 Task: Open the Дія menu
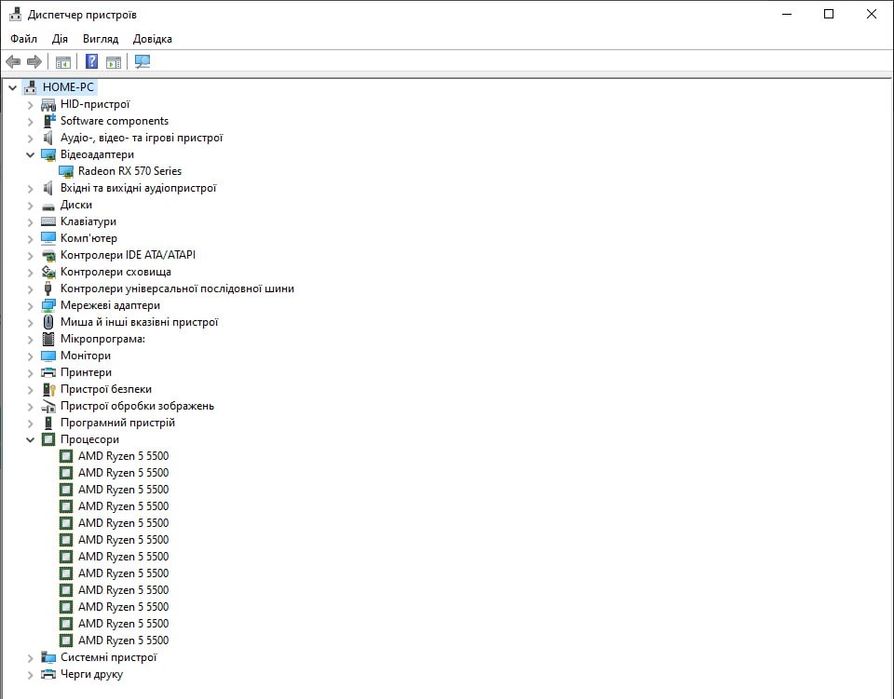pos(60,39)
